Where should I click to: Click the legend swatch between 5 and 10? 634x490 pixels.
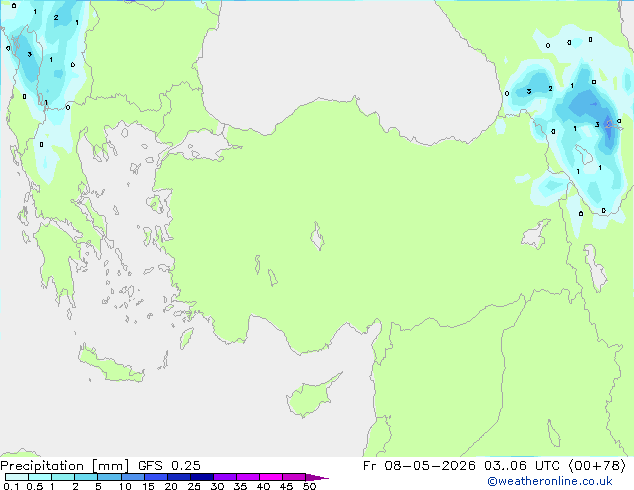pyautogui.click(x=109, y=477)
